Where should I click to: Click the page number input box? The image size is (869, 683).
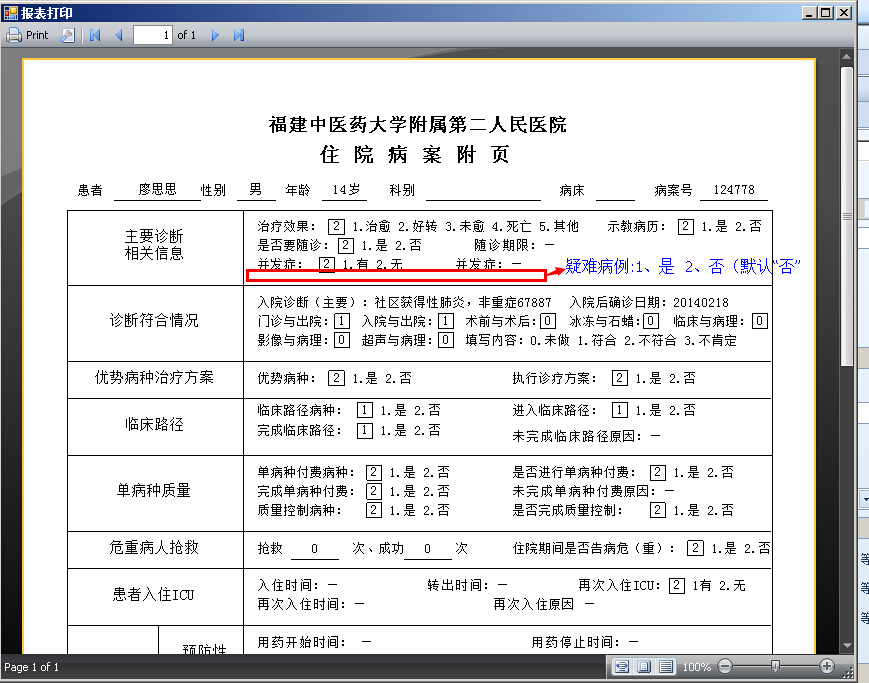(x=153, y=35)
